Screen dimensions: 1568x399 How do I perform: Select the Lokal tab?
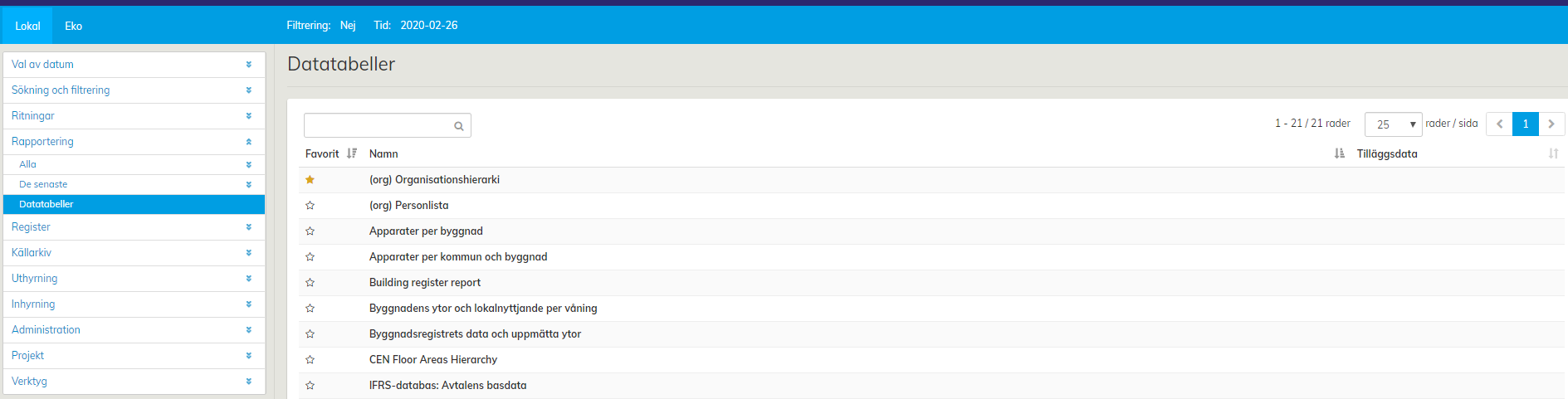point(27,26)
